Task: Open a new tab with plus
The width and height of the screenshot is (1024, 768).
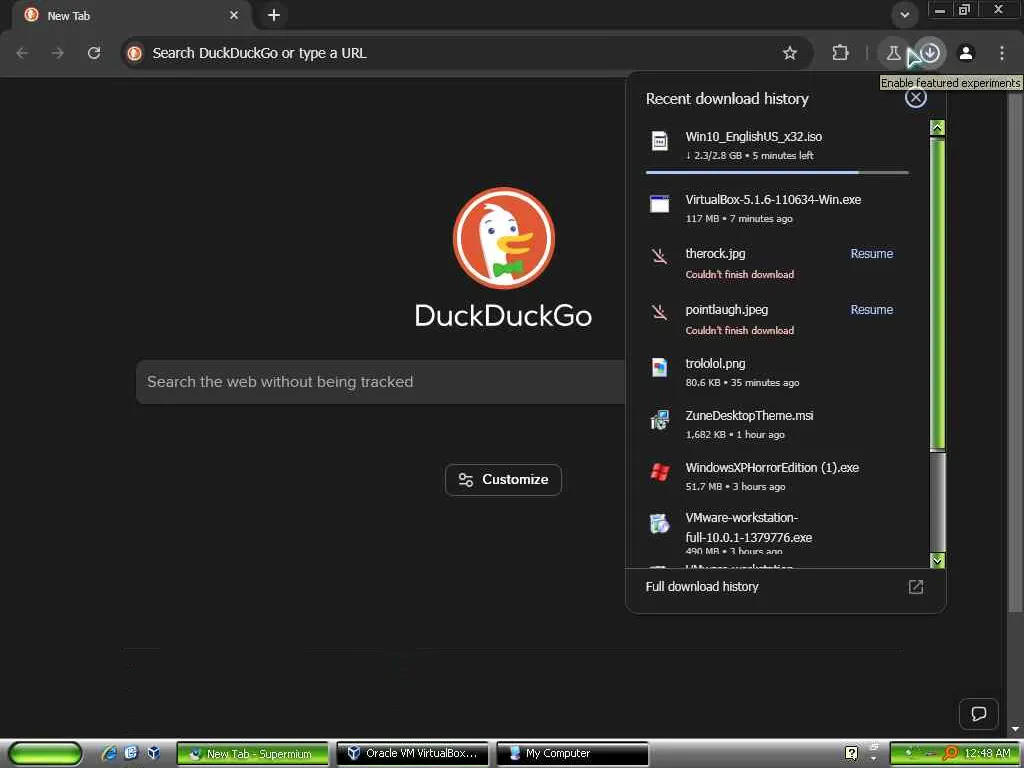Action: (x=274, y=15)
